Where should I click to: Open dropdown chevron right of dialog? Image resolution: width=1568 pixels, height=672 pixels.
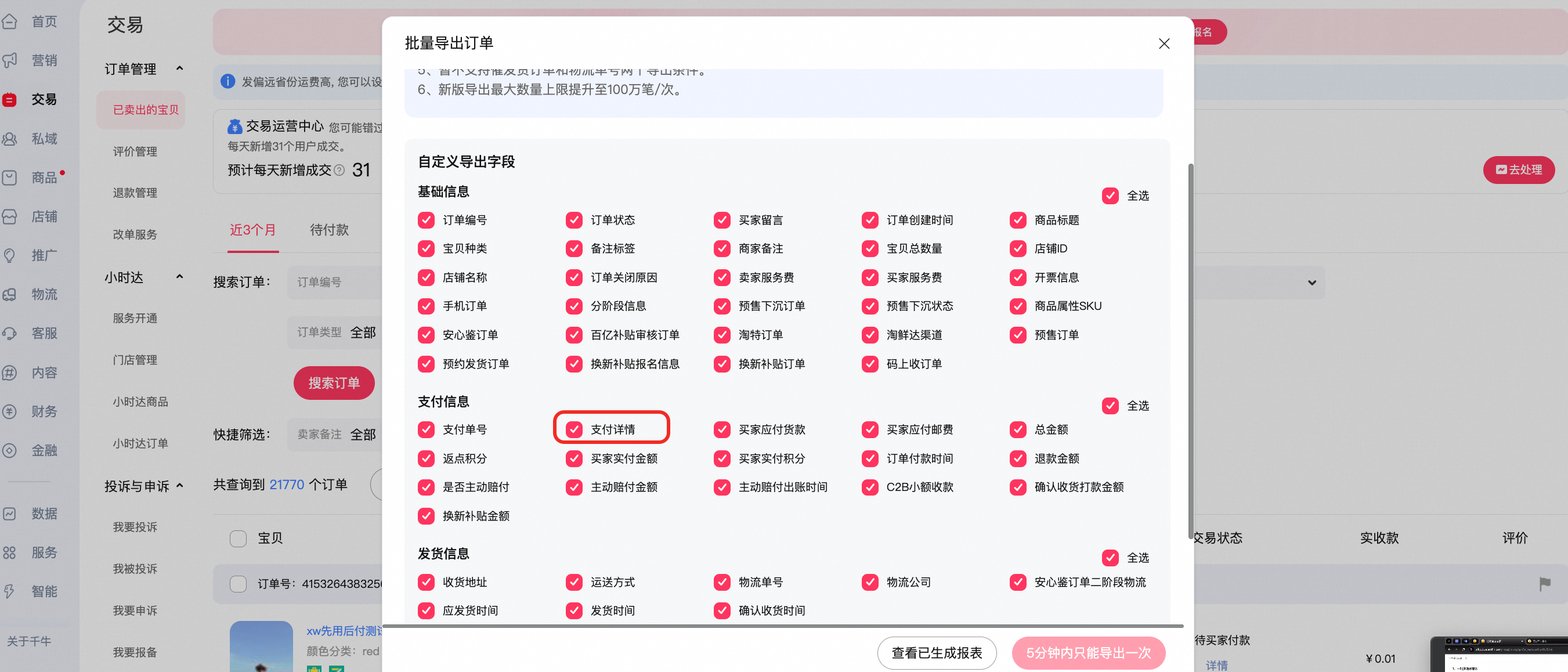click(x=1312, y=283)
